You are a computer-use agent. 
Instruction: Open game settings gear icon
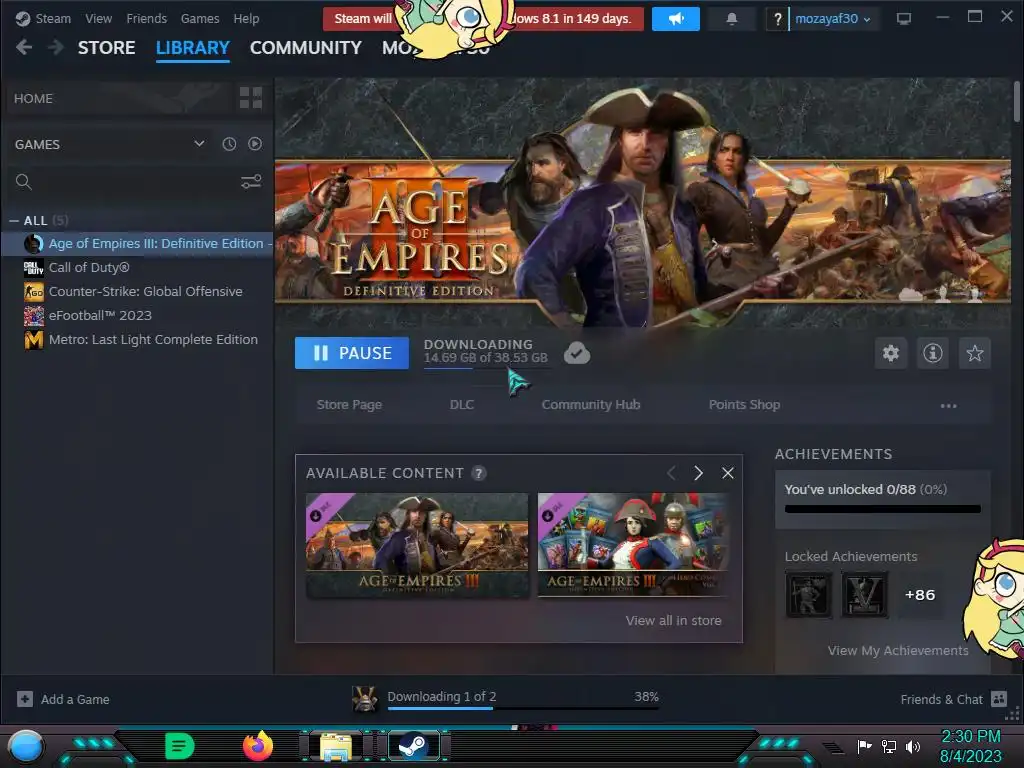click(x=891, y=353)
